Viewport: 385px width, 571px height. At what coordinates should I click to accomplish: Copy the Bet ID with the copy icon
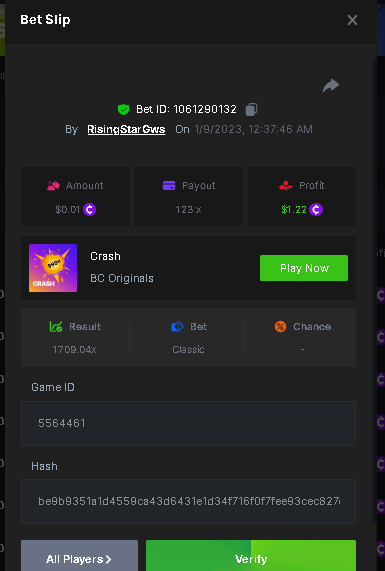tap(251, 109)
